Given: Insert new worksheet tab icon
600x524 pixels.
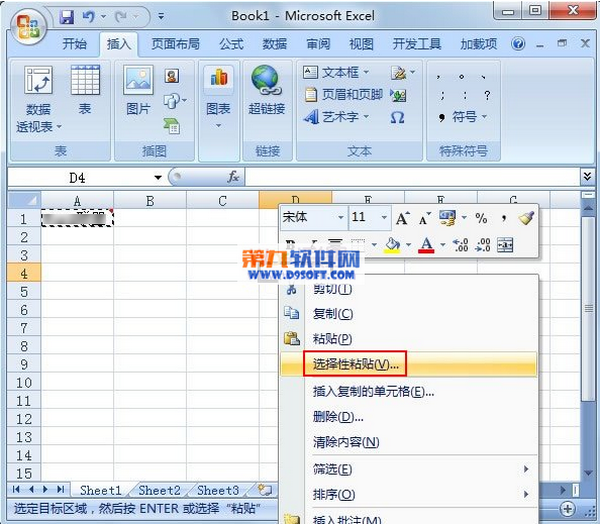Looking at the screenshot, I should pyautogui.click(x=265, y=490).
